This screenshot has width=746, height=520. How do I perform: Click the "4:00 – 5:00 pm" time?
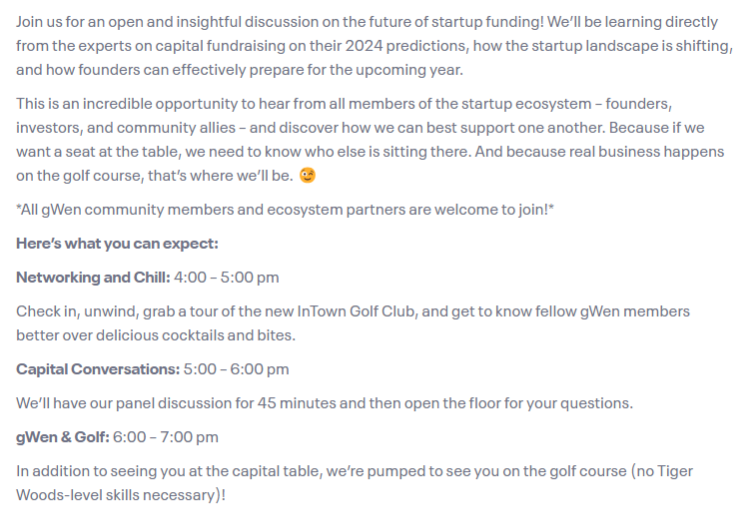click(227, 277)
